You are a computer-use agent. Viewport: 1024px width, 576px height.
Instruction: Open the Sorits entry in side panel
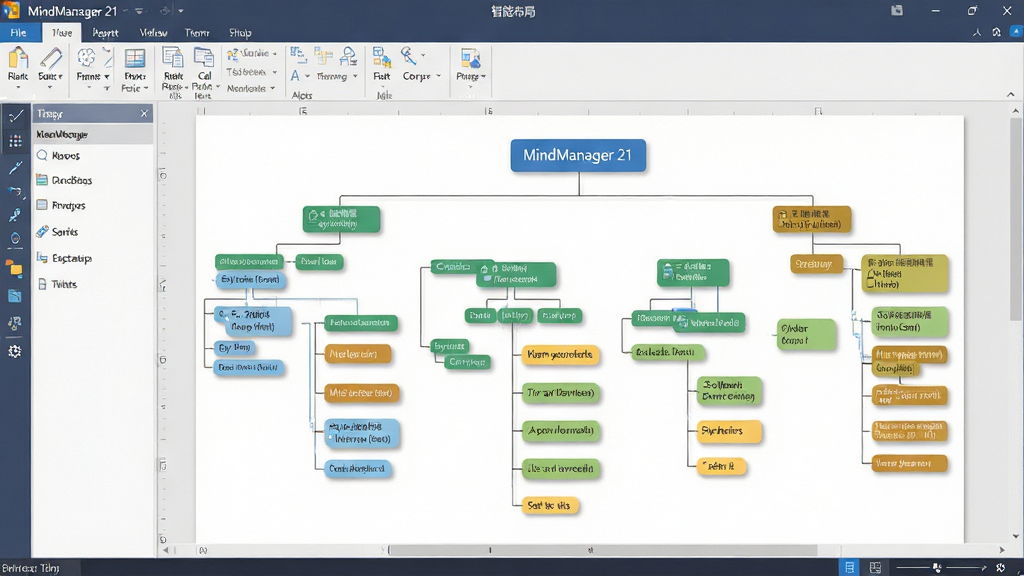pyautogui.click(x=65, y=232)
